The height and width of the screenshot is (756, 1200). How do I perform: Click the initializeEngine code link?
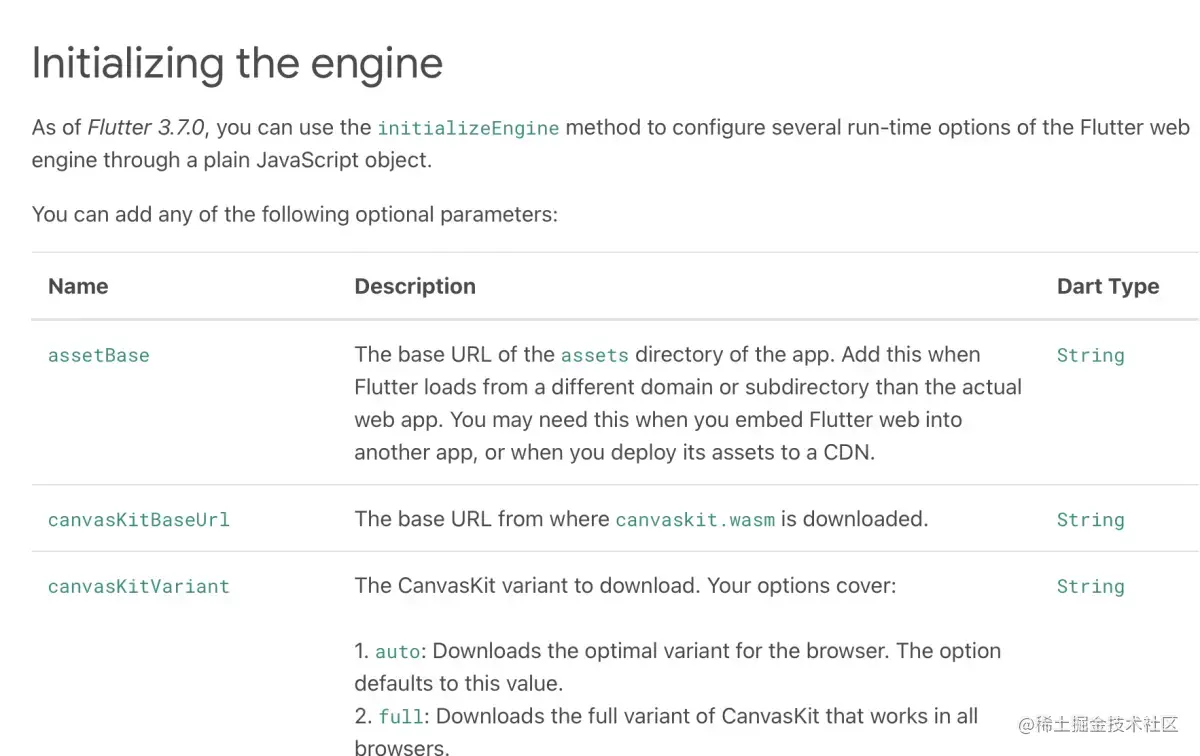coord(467,128)
